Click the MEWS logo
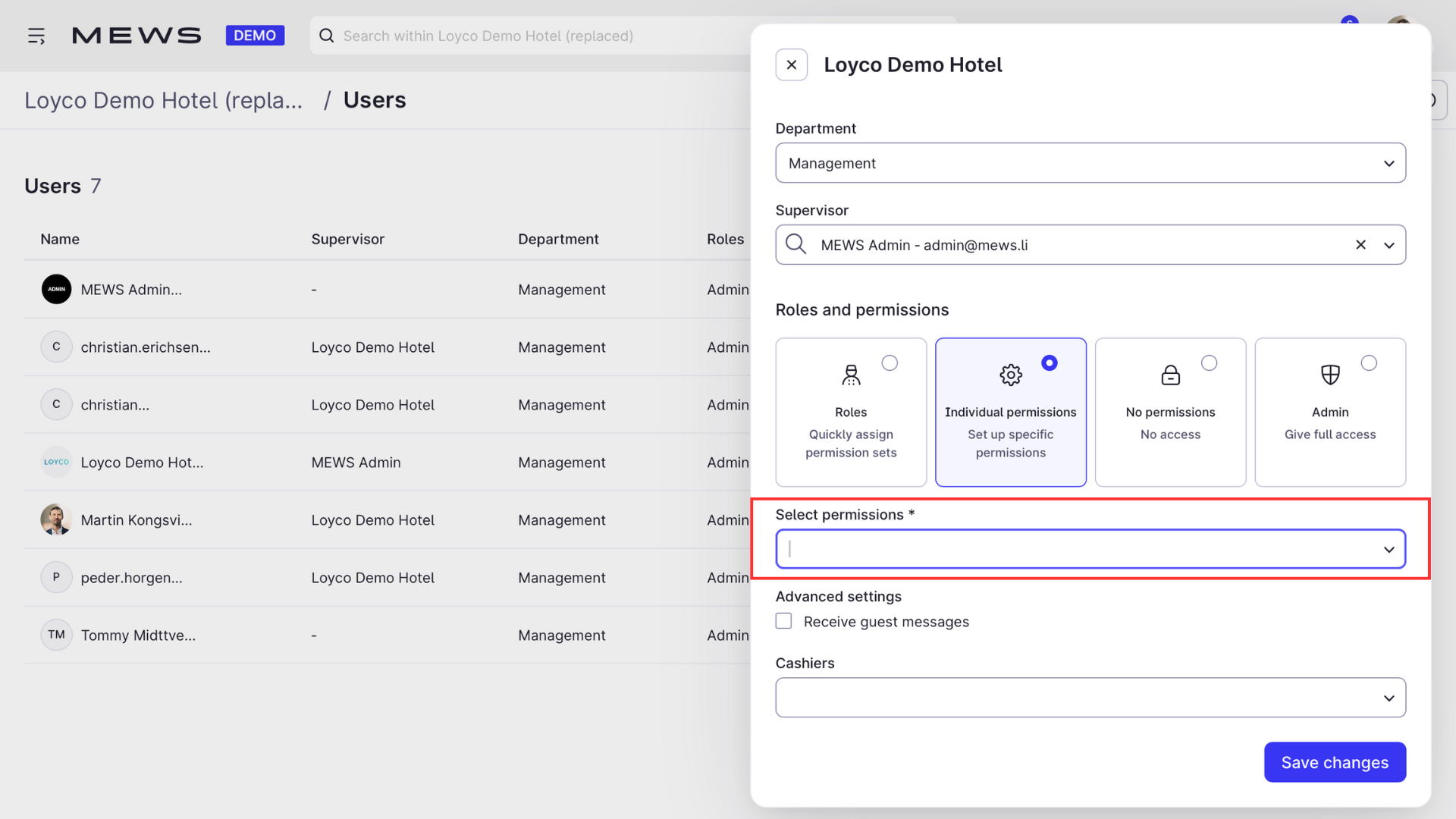The image size is (1456, 819). (136, 36)
